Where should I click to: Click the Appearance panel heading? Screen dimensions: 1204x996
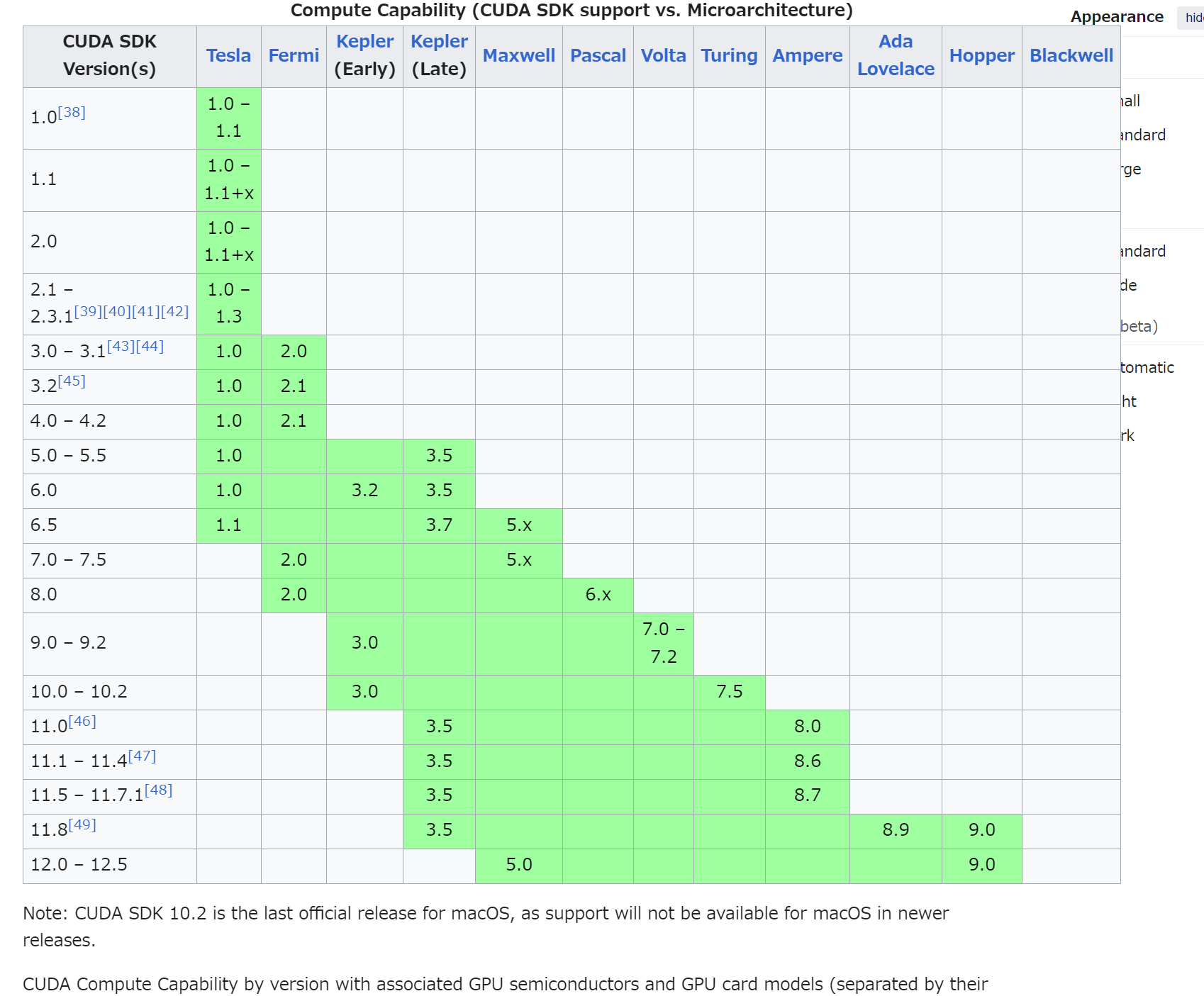coord(1117,17)
